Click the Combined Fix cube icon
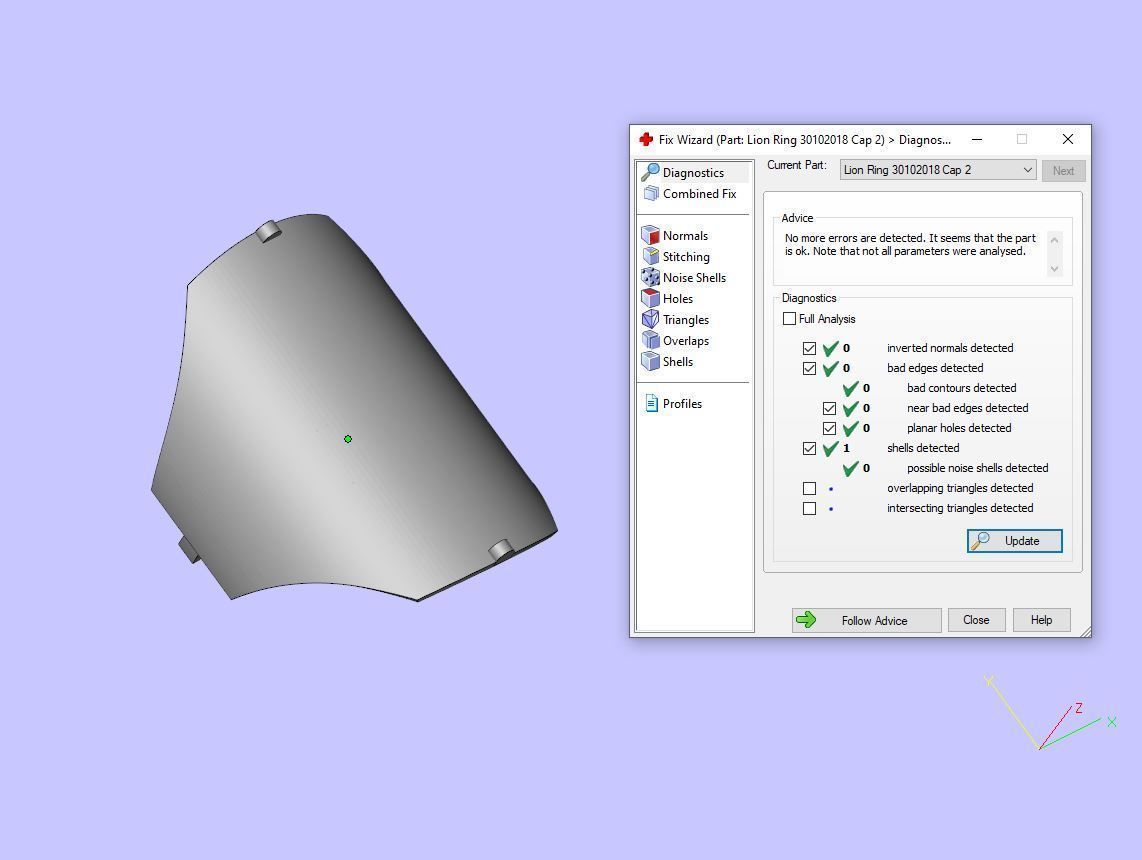Screen dimensions: 1142x860 [x=651, y=194]
